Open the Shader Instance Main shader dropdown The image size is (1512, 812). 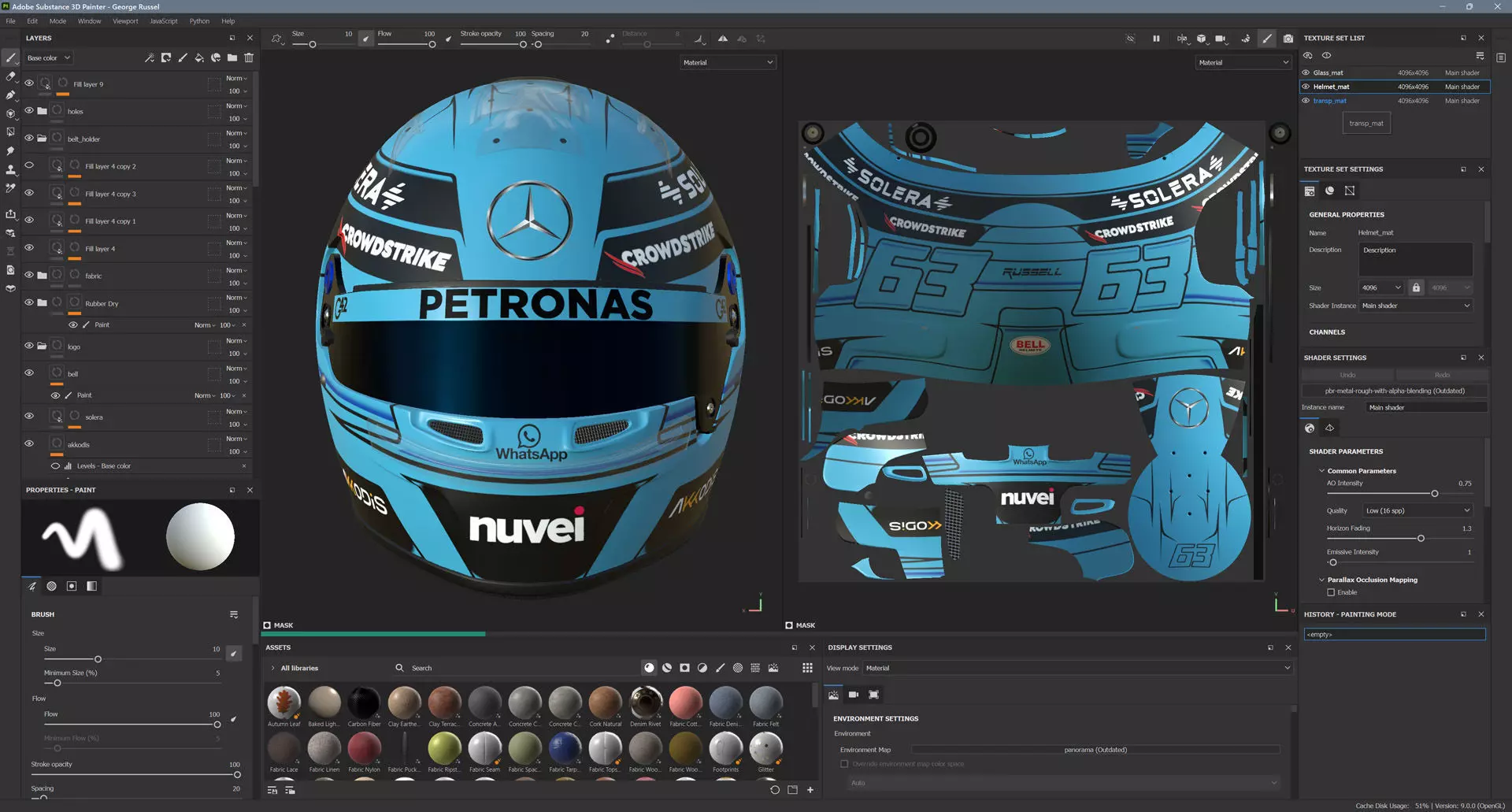coord(1415,306)
